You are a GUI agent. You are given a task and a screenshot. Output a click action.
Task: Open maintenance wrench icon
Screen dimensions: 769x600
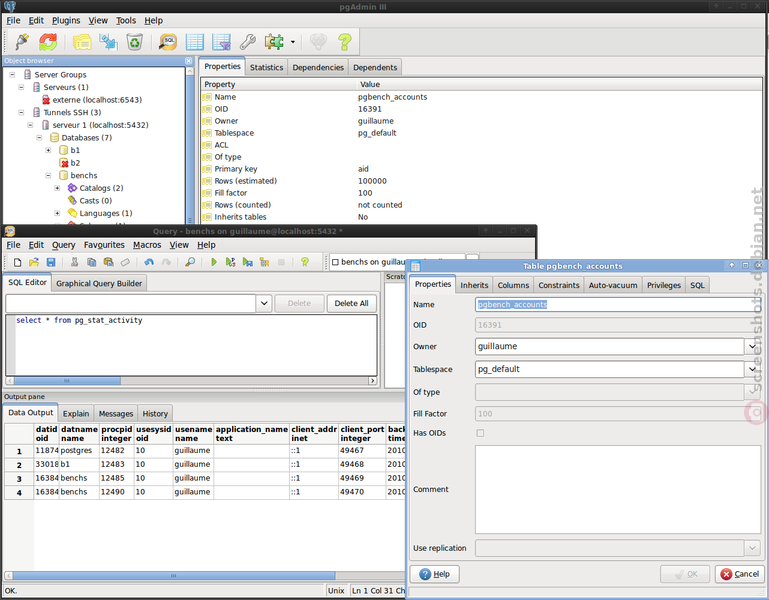(248, 42)
